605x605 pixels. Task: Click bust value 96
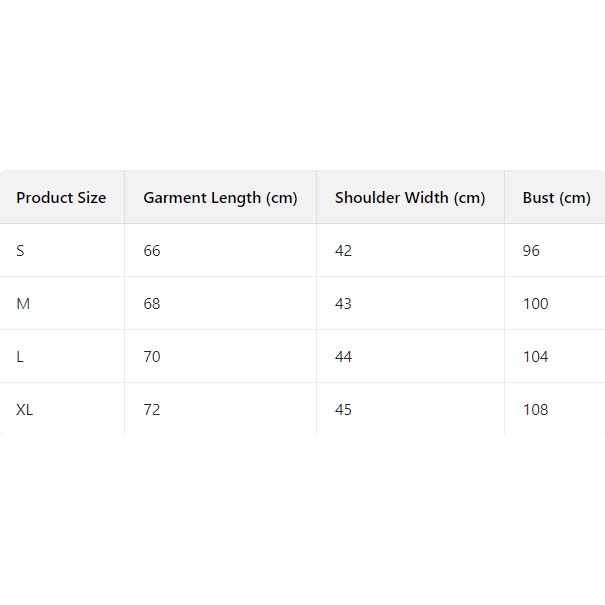(531, 251)
